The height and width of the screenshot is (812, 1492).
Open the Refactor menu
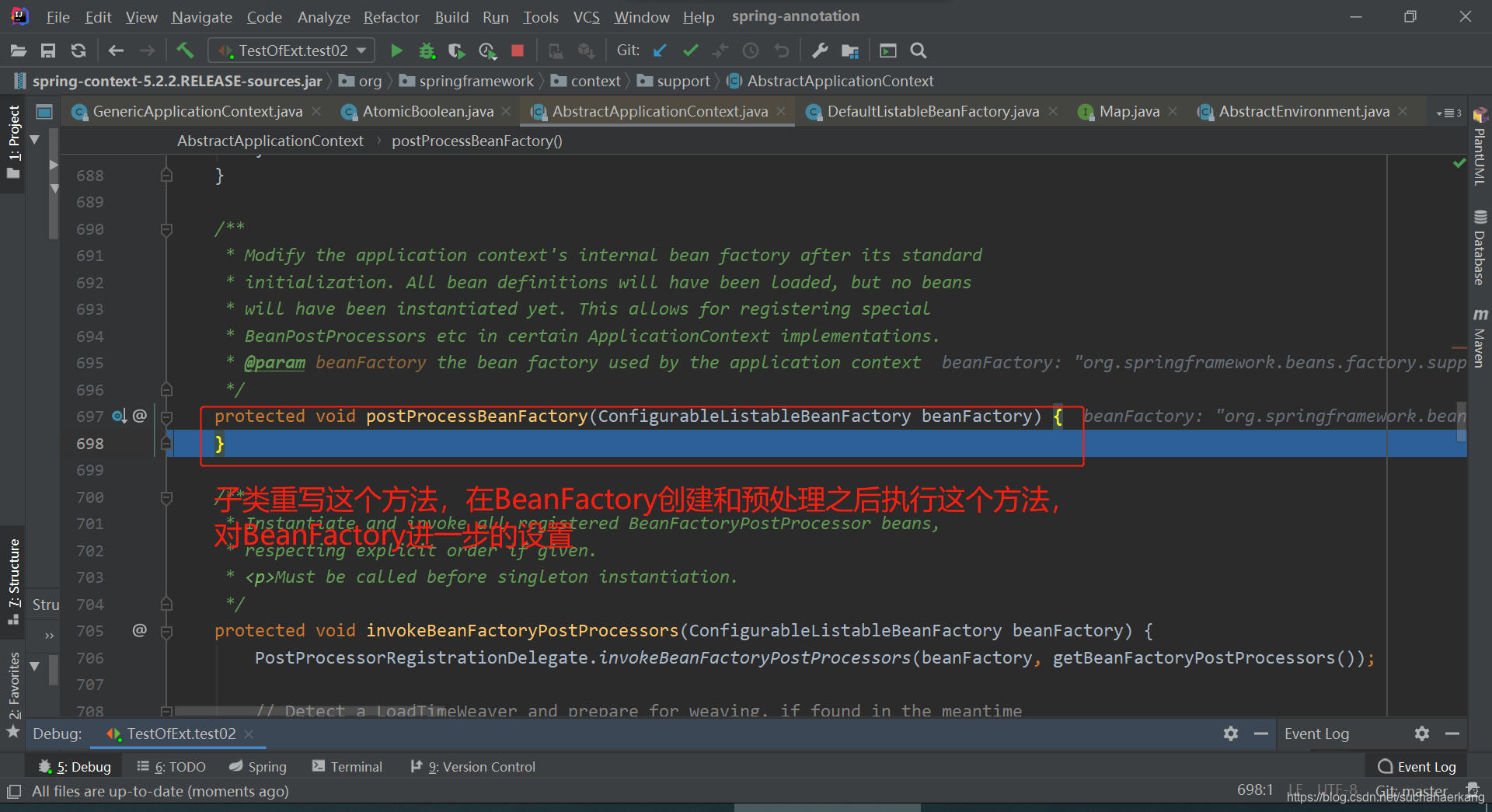pyautogui.click(x=391, y=17)
